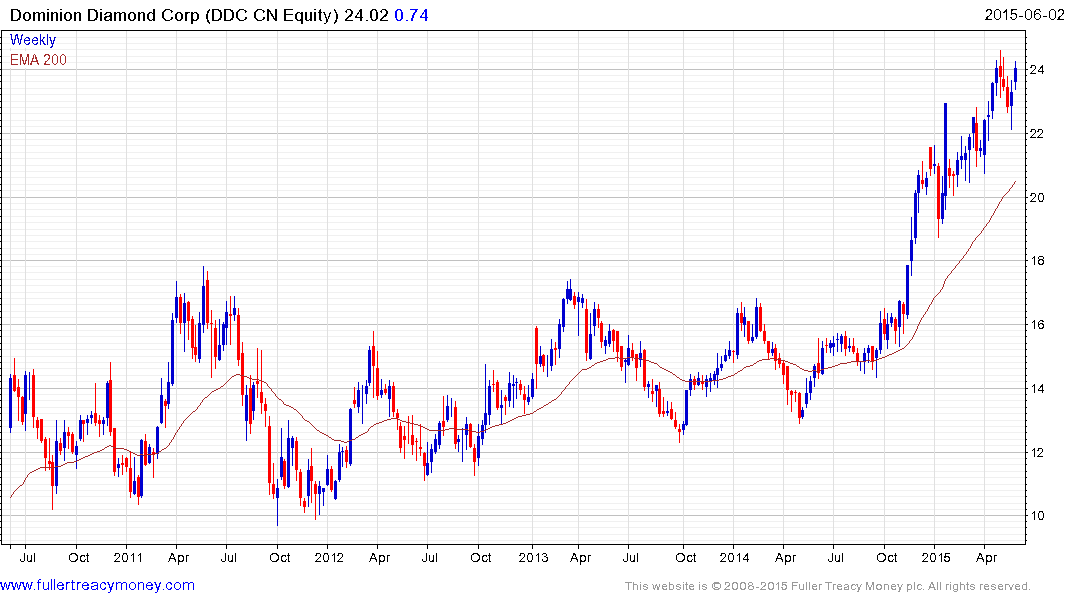1075x600 pixels.
Task: Click the 2012 year axis label
Action: click(328, 557)
